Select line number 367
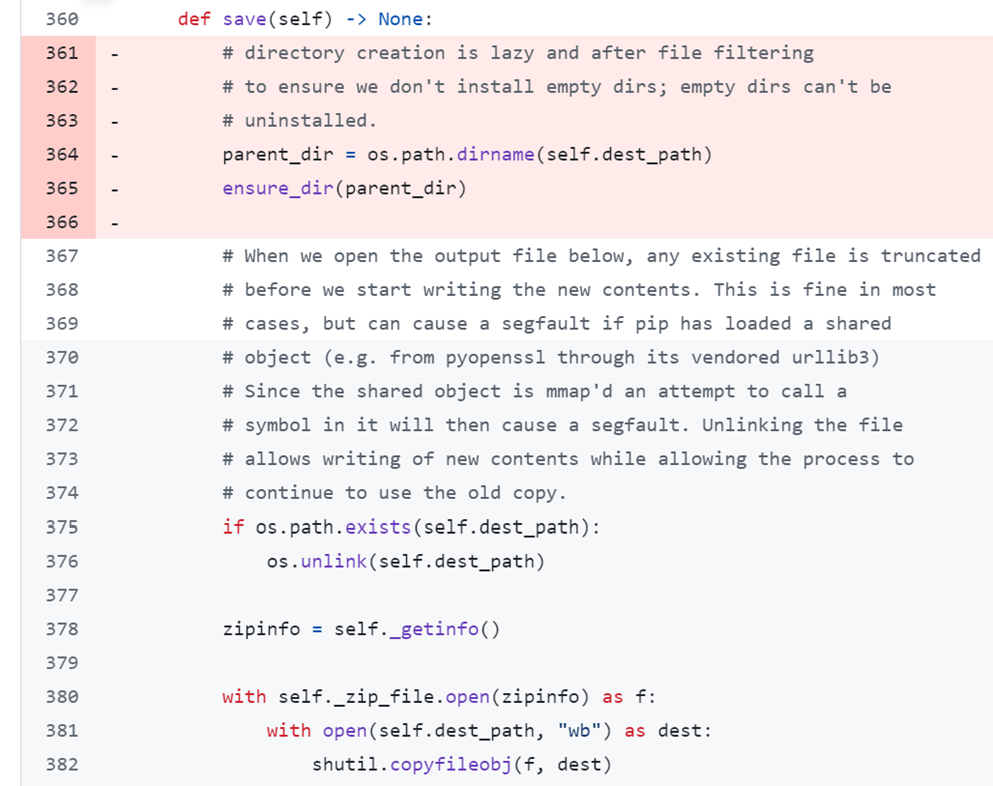The image size is (993, 786). pos(62,256)
